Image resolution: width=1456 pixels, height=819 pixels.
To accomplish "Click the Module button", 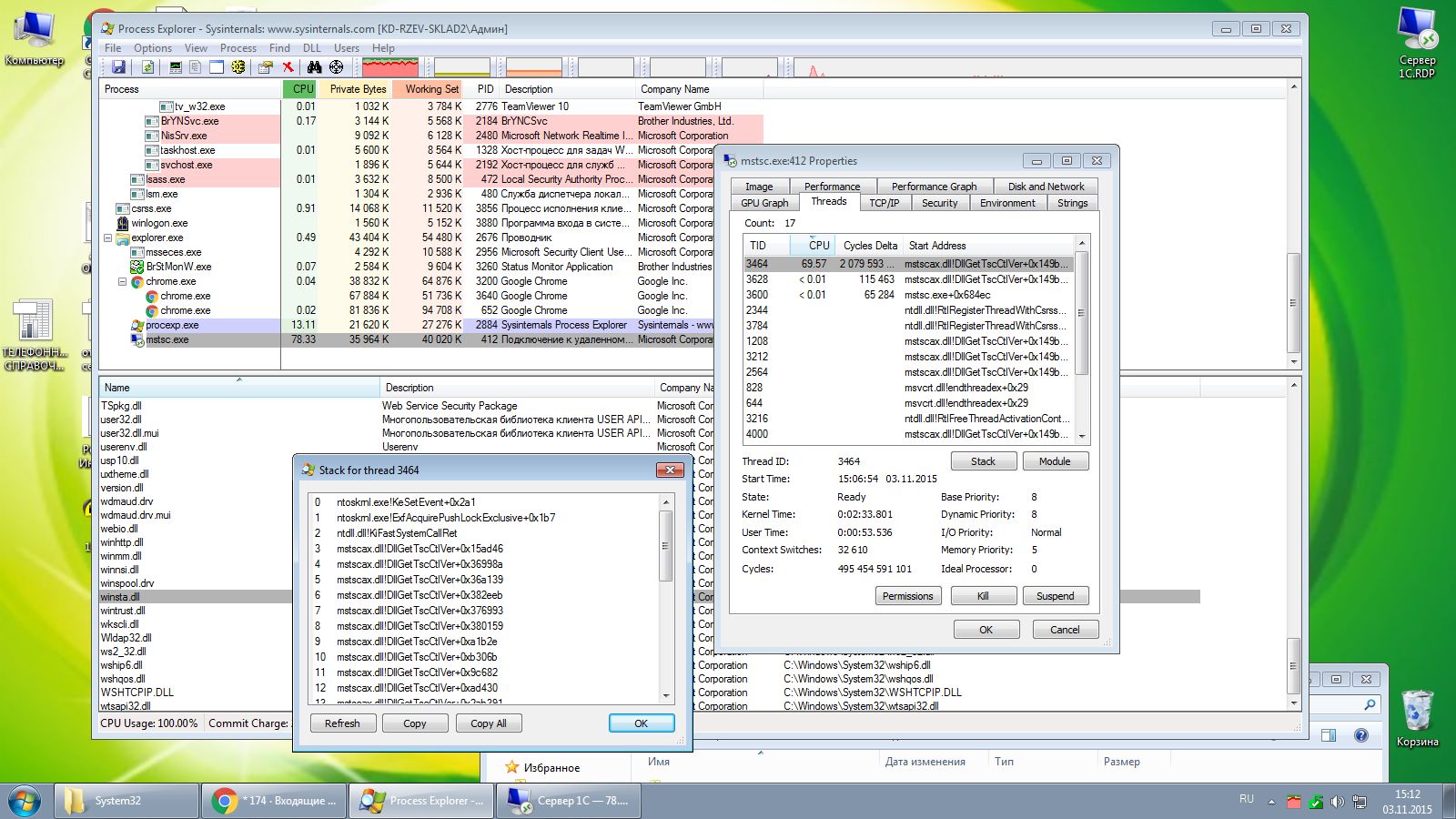I will click(1055, 461).
